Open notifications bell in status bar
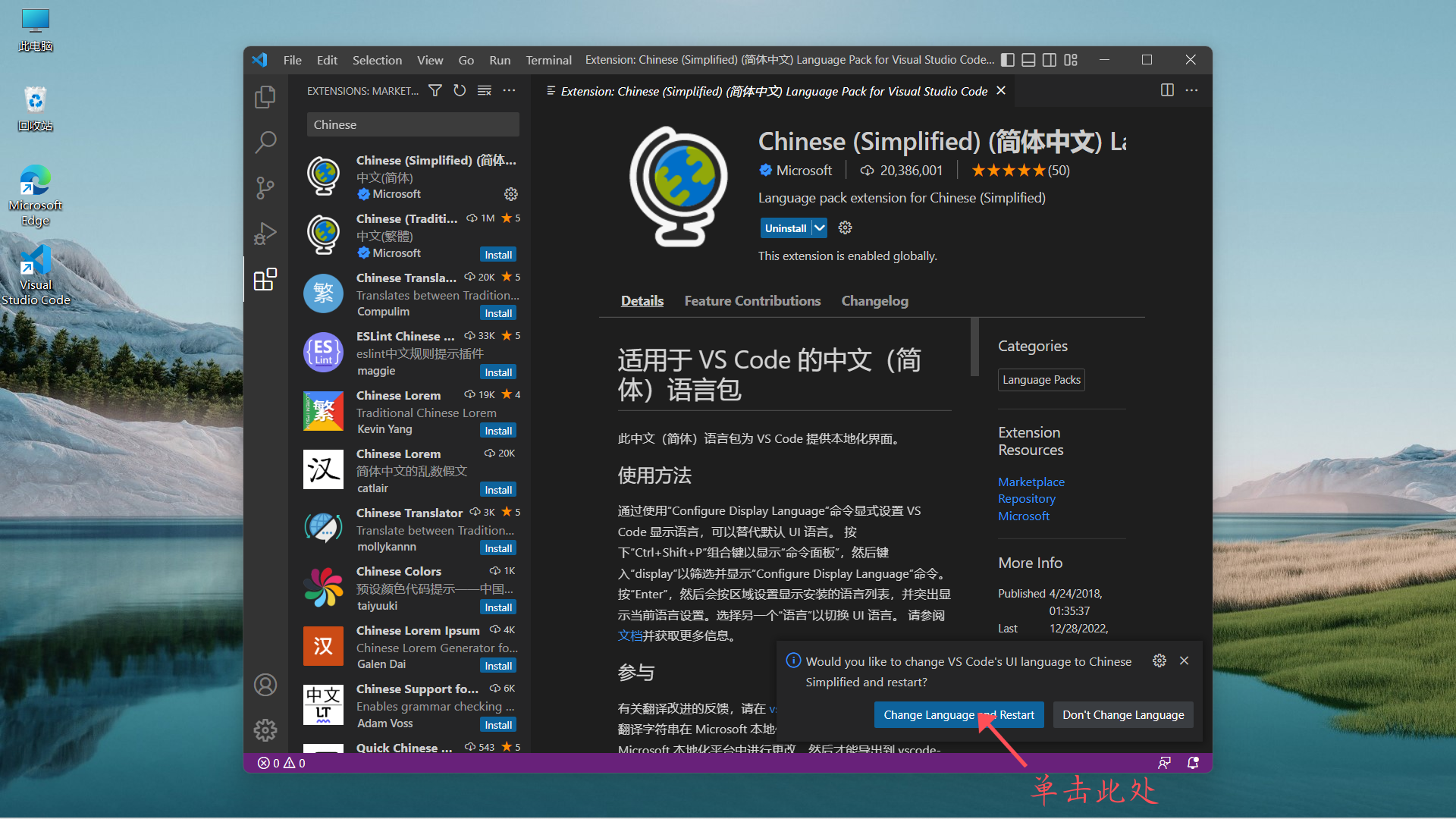 pos(1193,763)
